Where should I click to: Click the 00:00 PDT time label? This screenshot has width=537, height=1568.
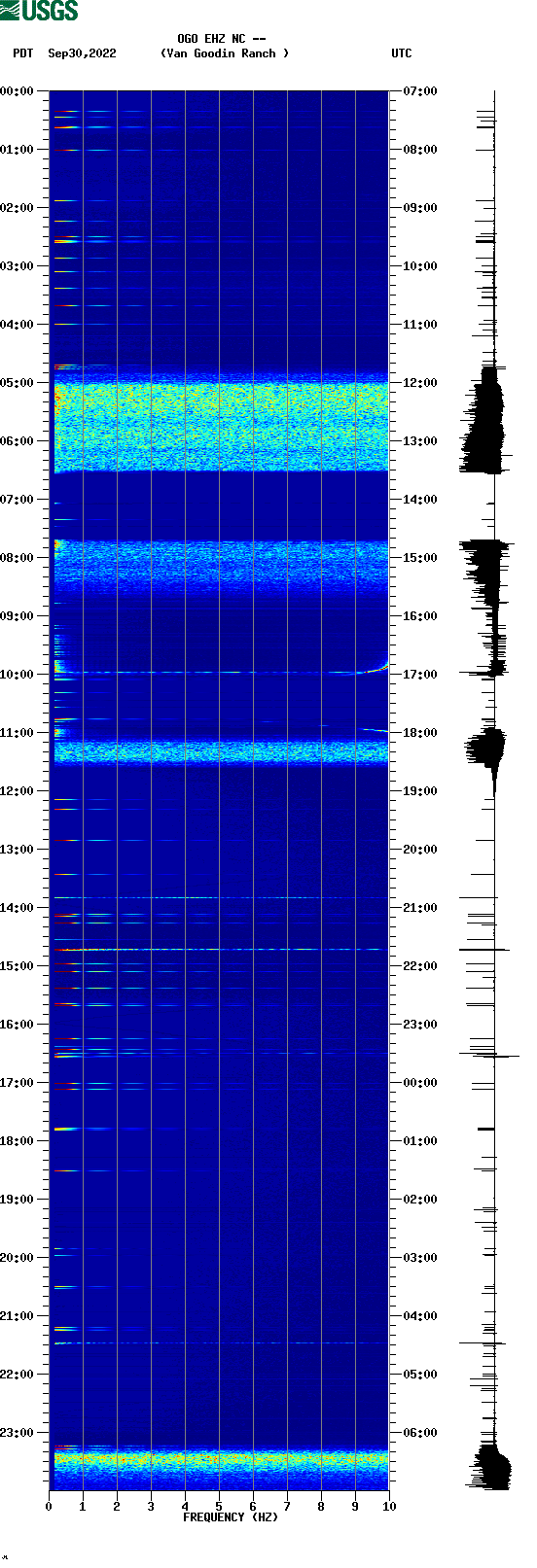(17, 91)
